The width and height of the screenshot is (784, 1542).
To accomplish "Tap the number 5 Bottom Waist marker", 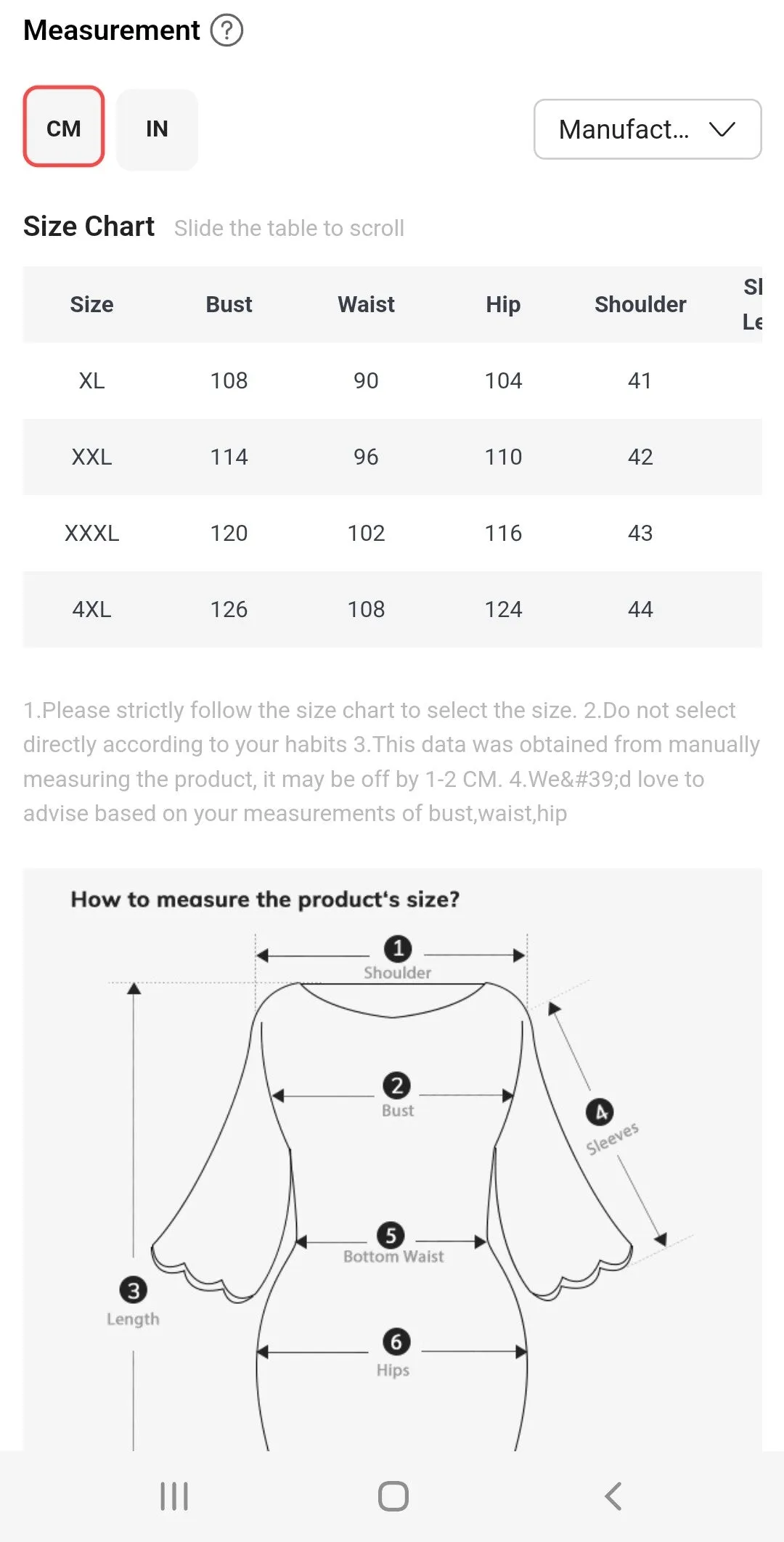I will (391, 1234).
